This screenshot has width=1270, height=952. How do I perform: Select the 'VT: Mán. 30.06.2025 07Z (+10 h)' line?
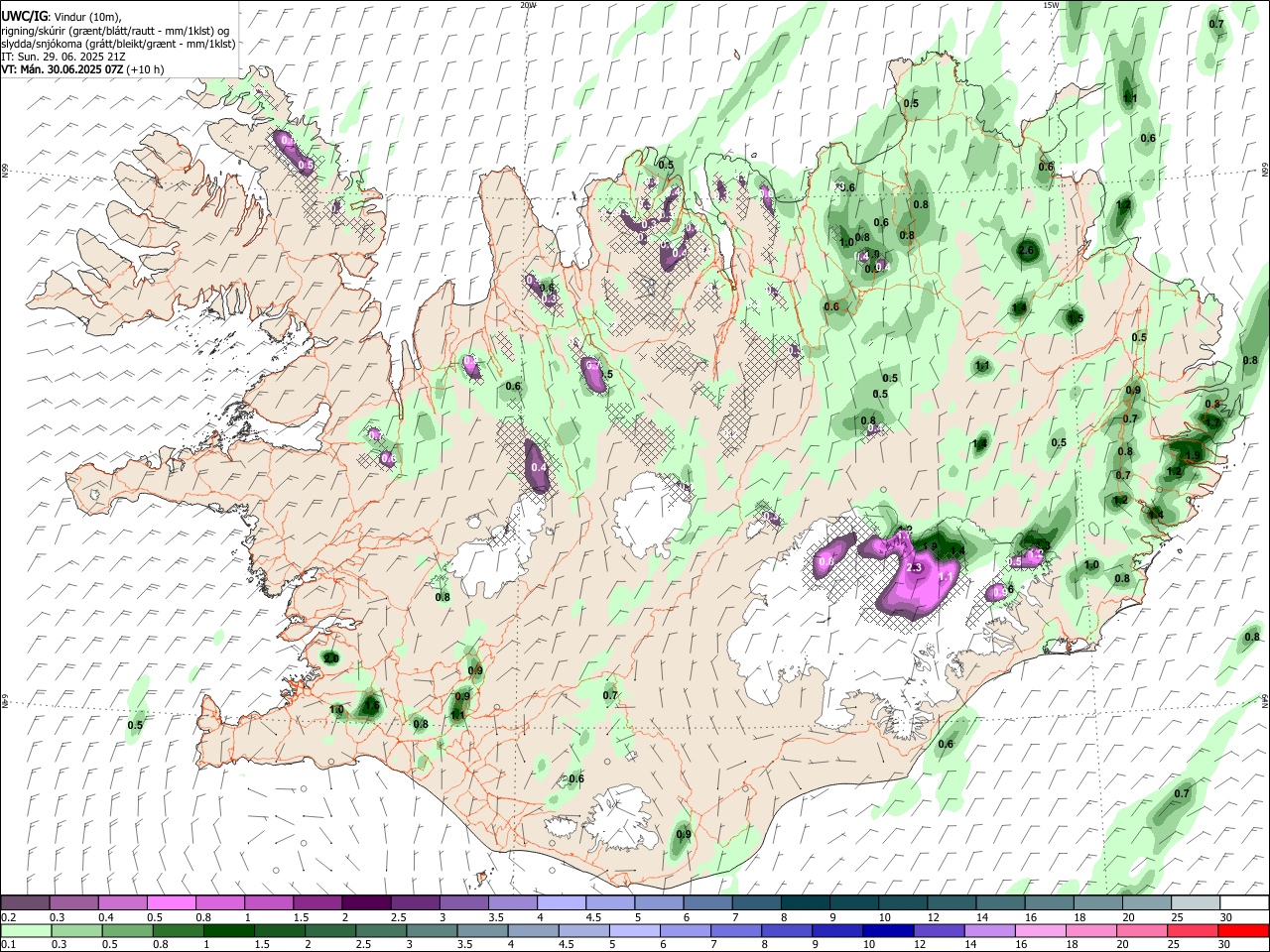83,69
